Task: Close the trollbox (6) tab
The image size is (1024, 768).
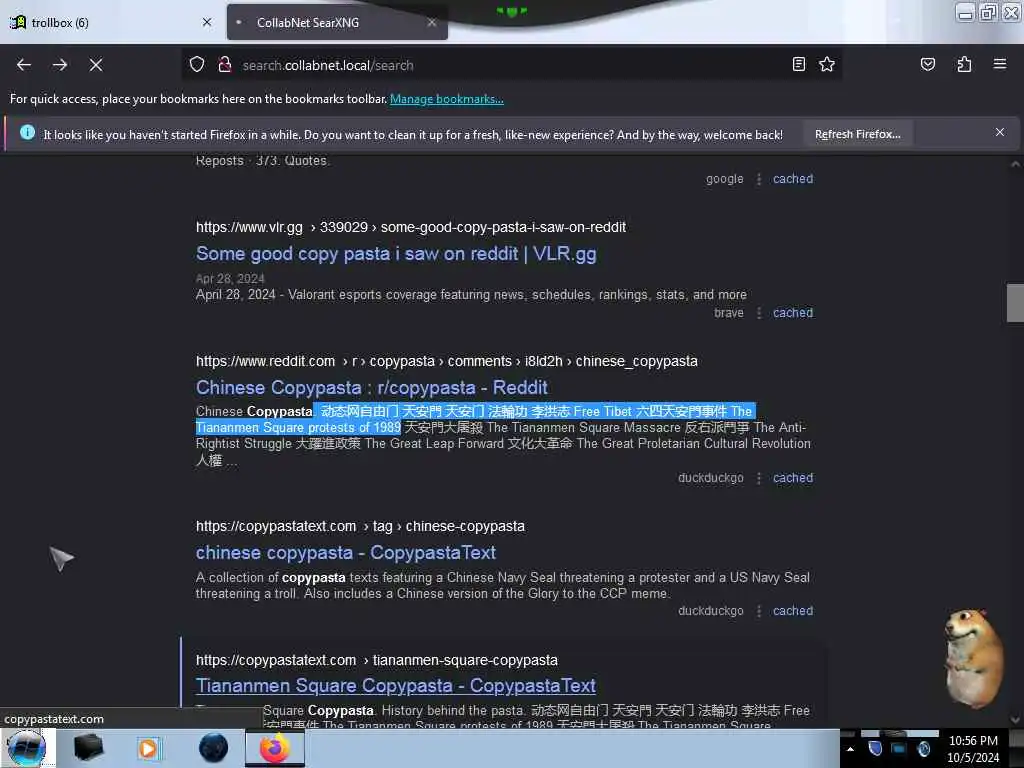Action: tap(207, 22)
